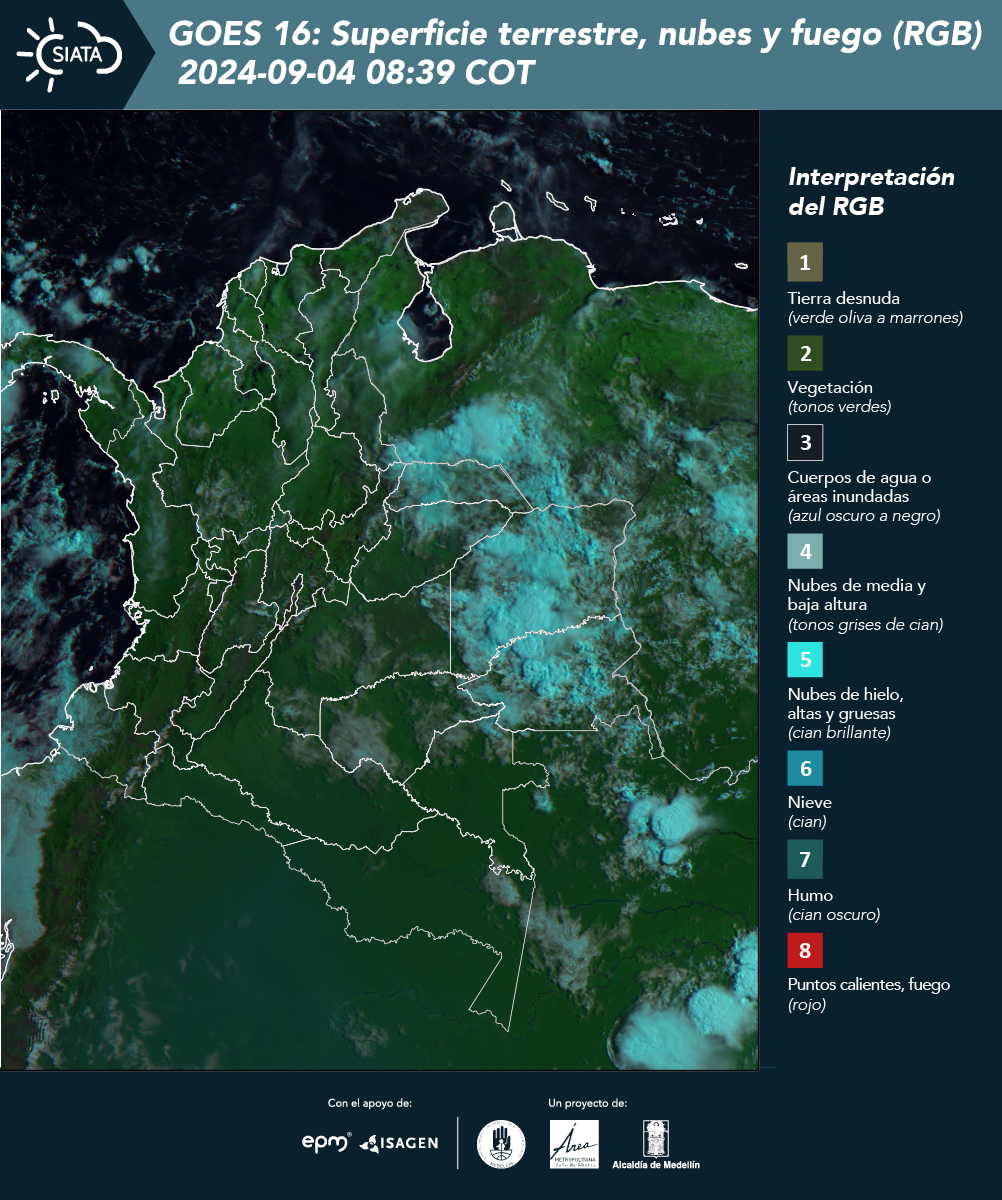Select legend swatch 1 Tierra desnuda
The height and width of the screenshot is (1200, 1002).
pyautogui.click(x=805, y=263)
